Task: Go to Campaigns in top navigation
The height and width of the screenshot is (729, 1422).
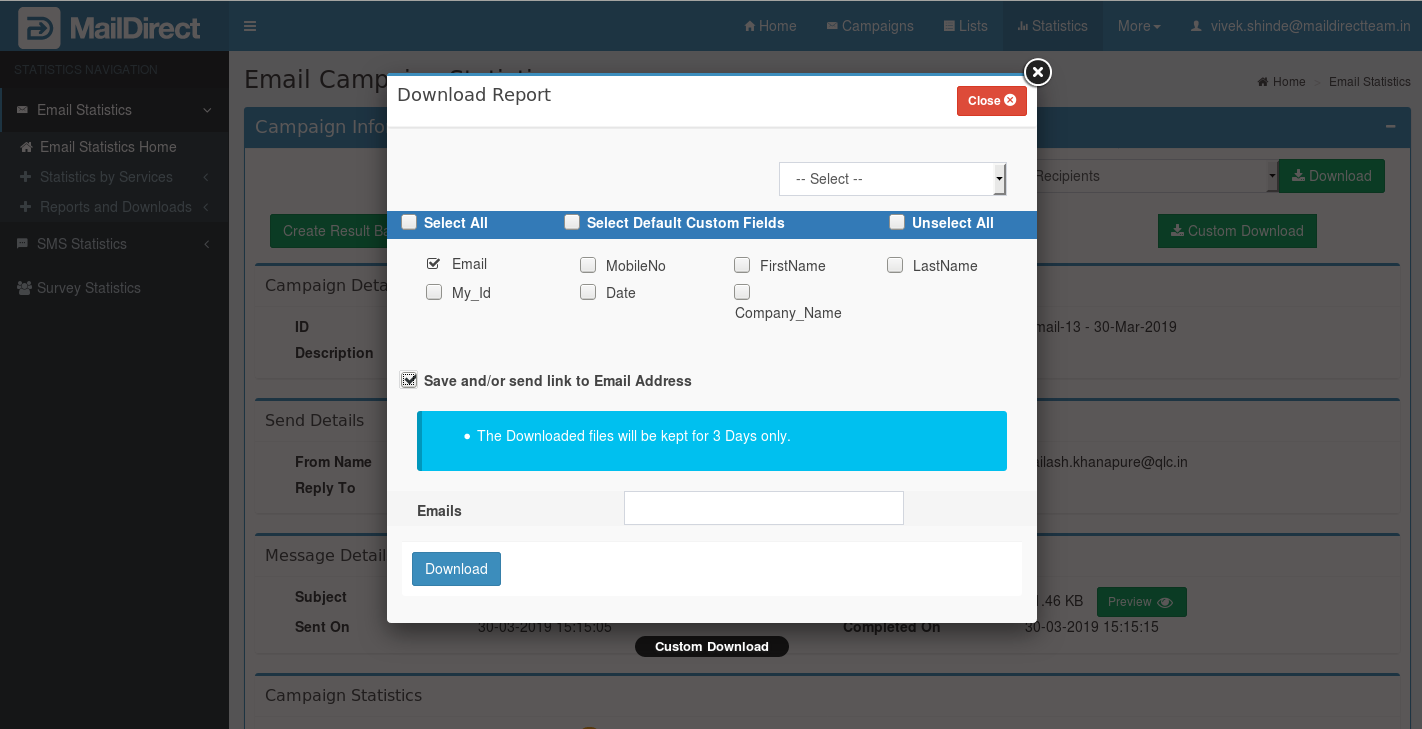Action: click(869, 26)
